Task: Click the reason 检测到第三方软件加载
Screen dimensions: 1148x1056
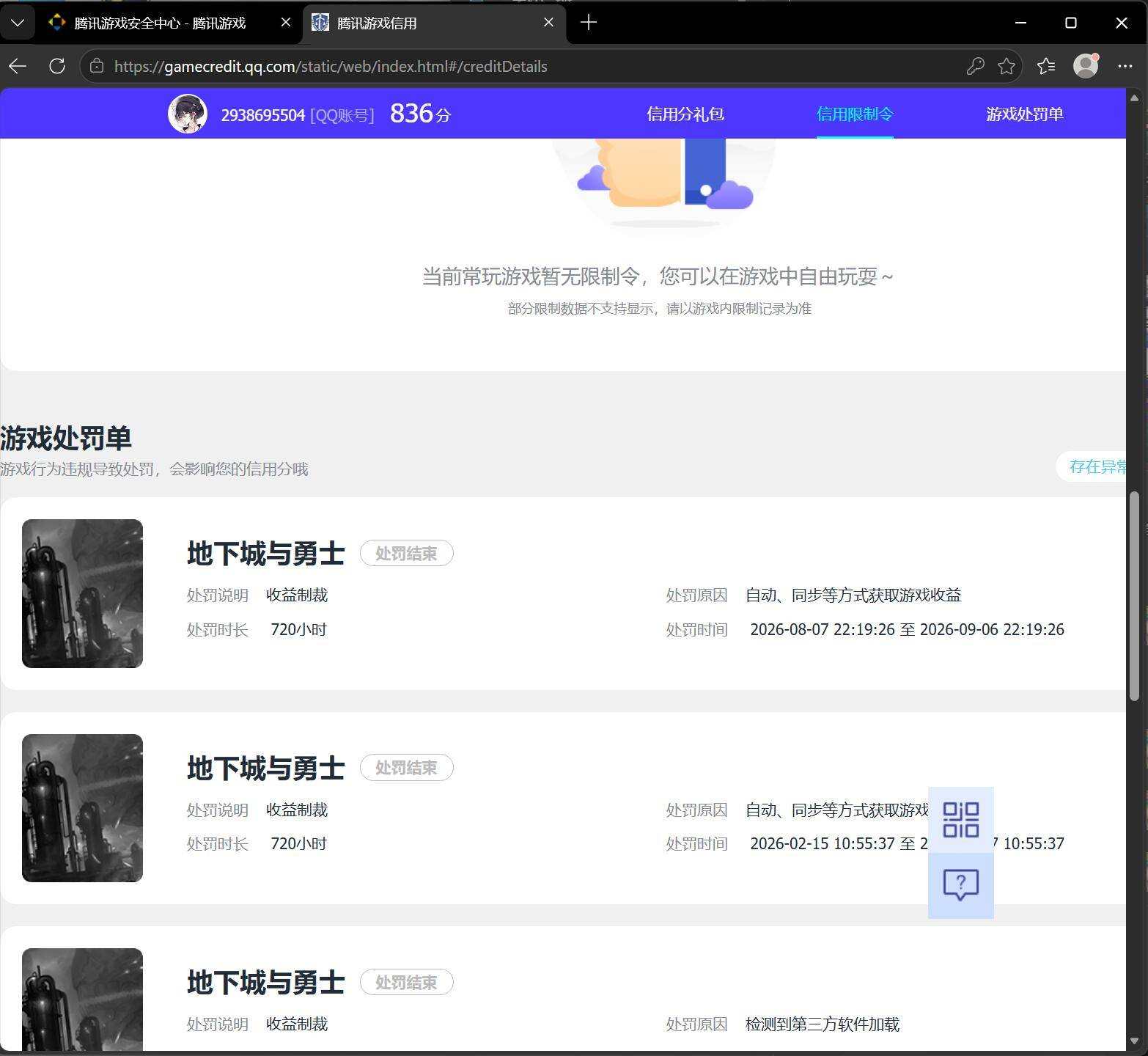Action: pos(823,1024)
